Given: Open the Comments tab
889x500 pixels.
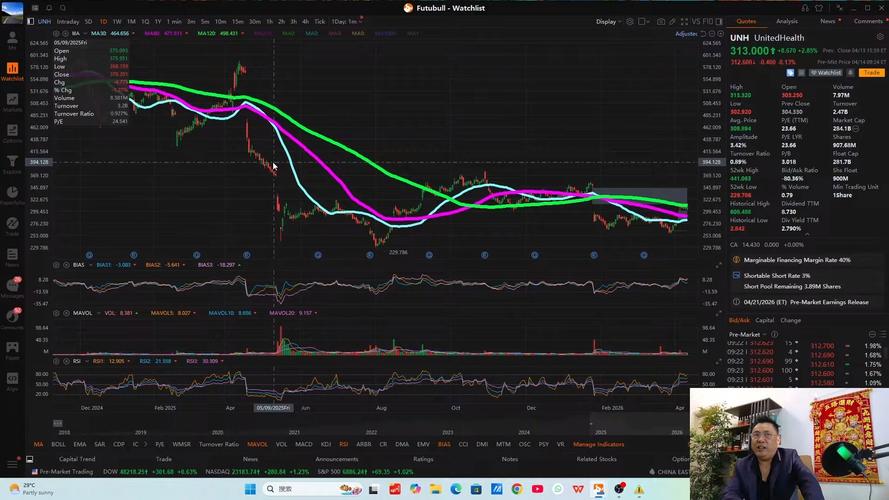Looking at the screenshot, I should (868, 21).
